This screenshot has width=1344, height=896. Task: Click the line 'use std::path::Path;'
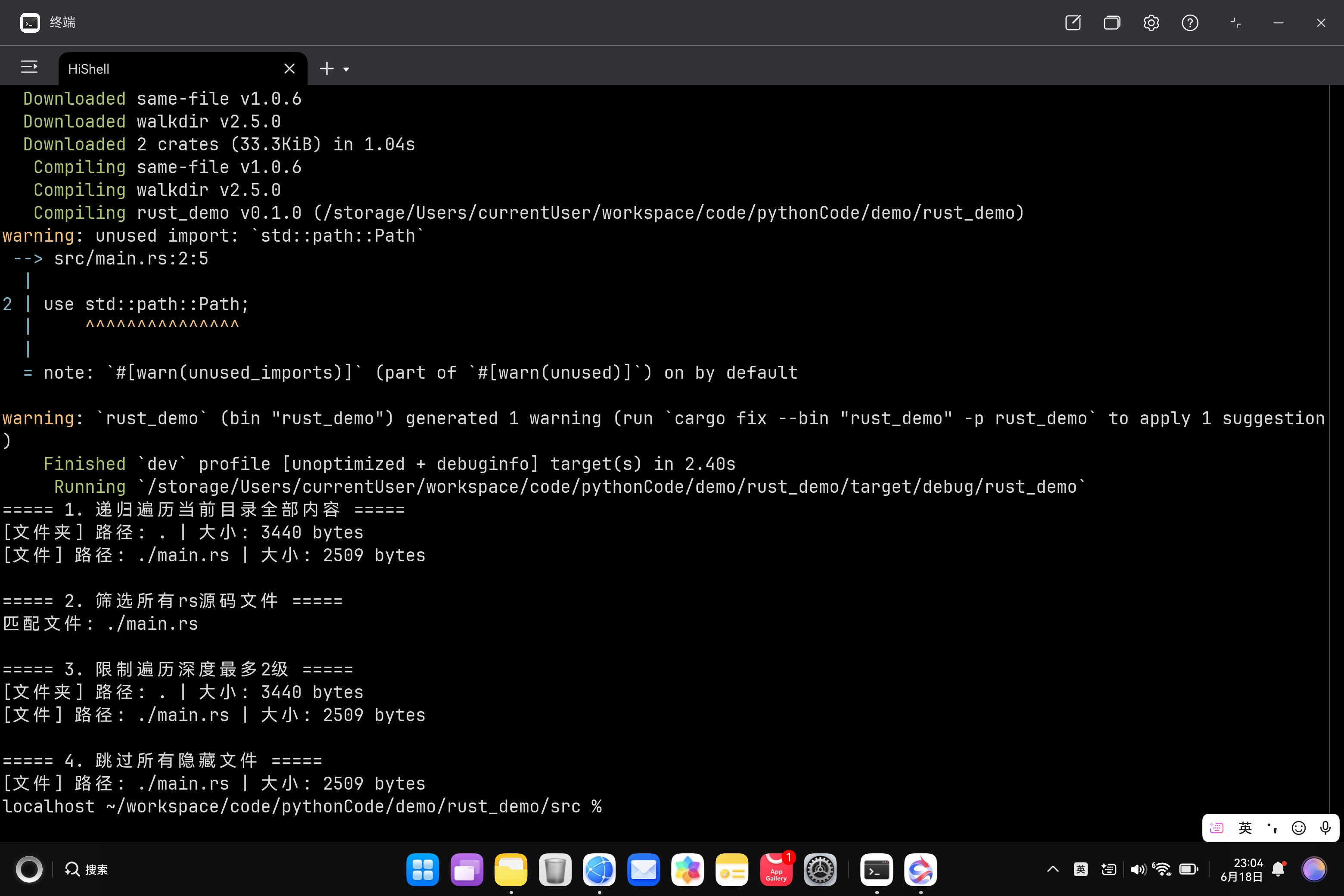pos(146,304)
